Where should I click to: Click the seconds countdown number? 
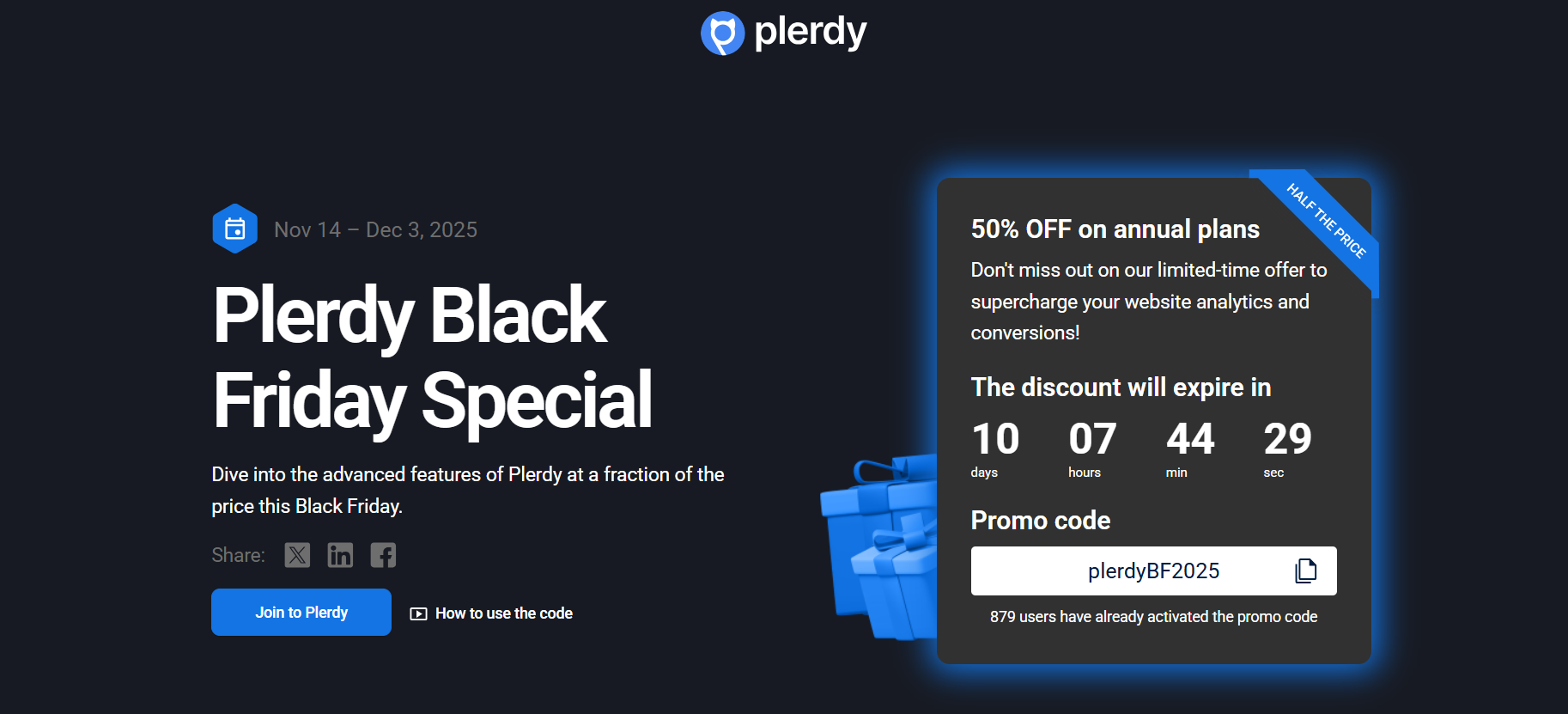1287,439
